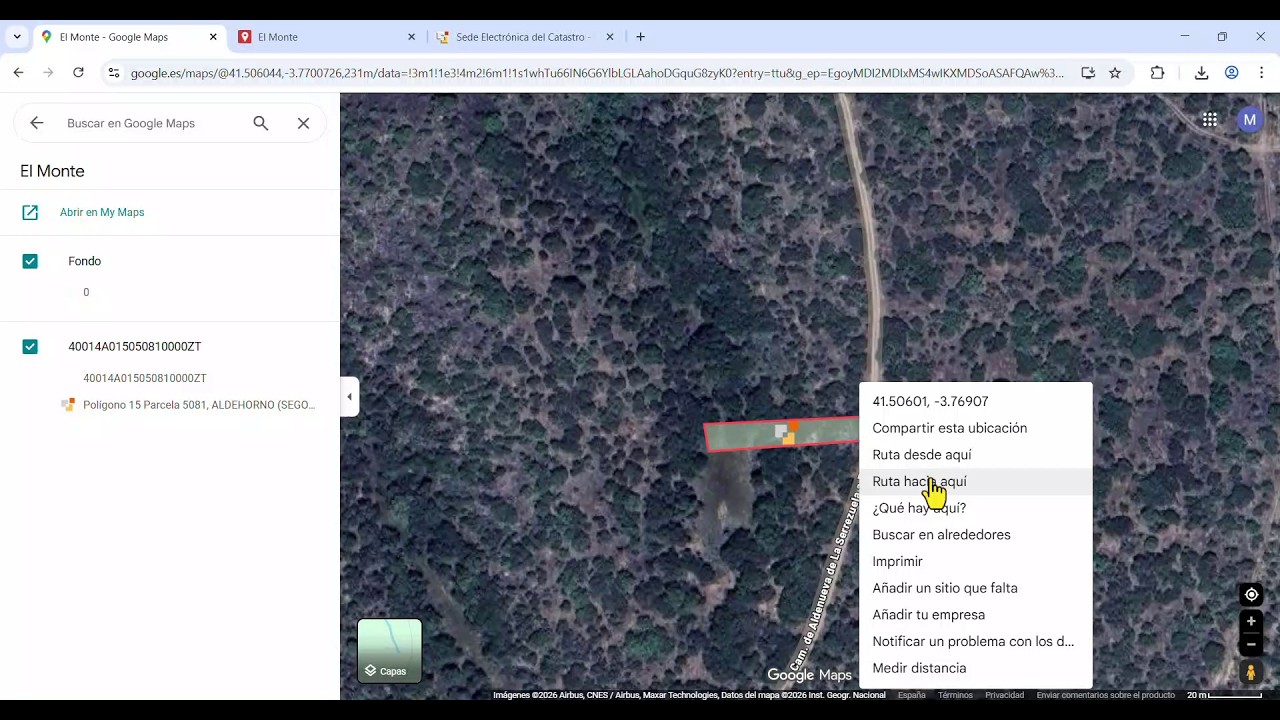1280x720 pixels.
Task: Click the parcel marker on the map
Action: pos(787,433)
